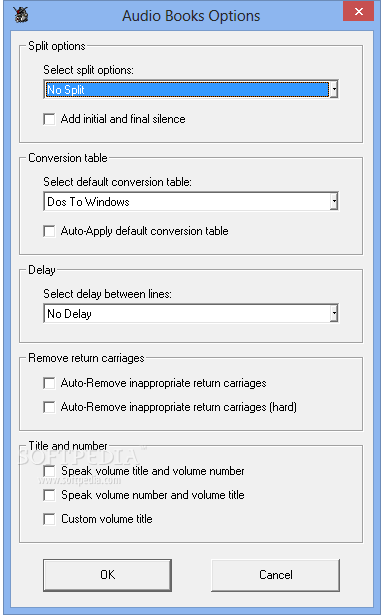The width and height of the screenshot is (381, 615).
Task: Close the Audio Books Options dialog
Action: [x=358, y=11]
